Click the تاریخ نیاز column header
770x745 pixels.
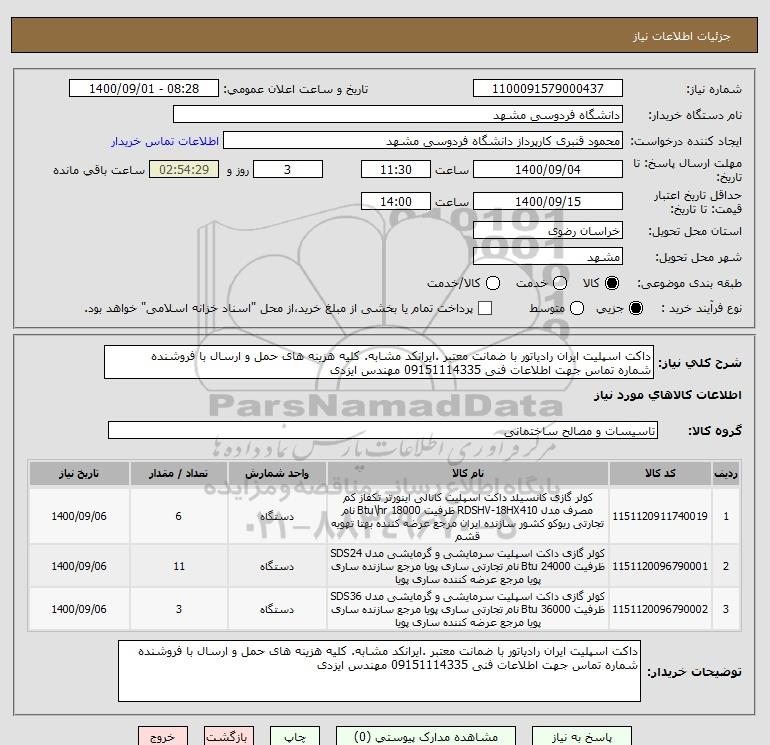click(79, 473)
